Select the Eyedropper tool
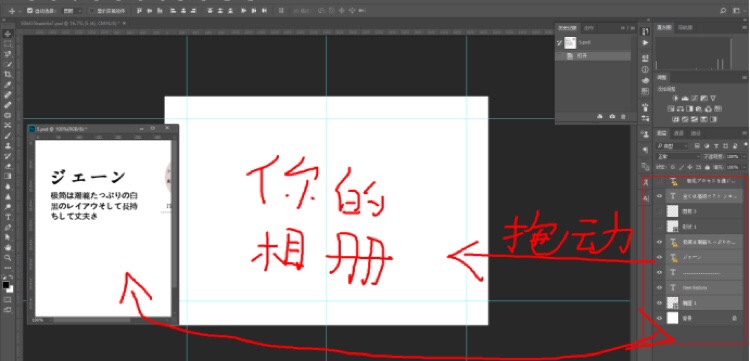The image size is (750, 361). [x=8, y=85]
